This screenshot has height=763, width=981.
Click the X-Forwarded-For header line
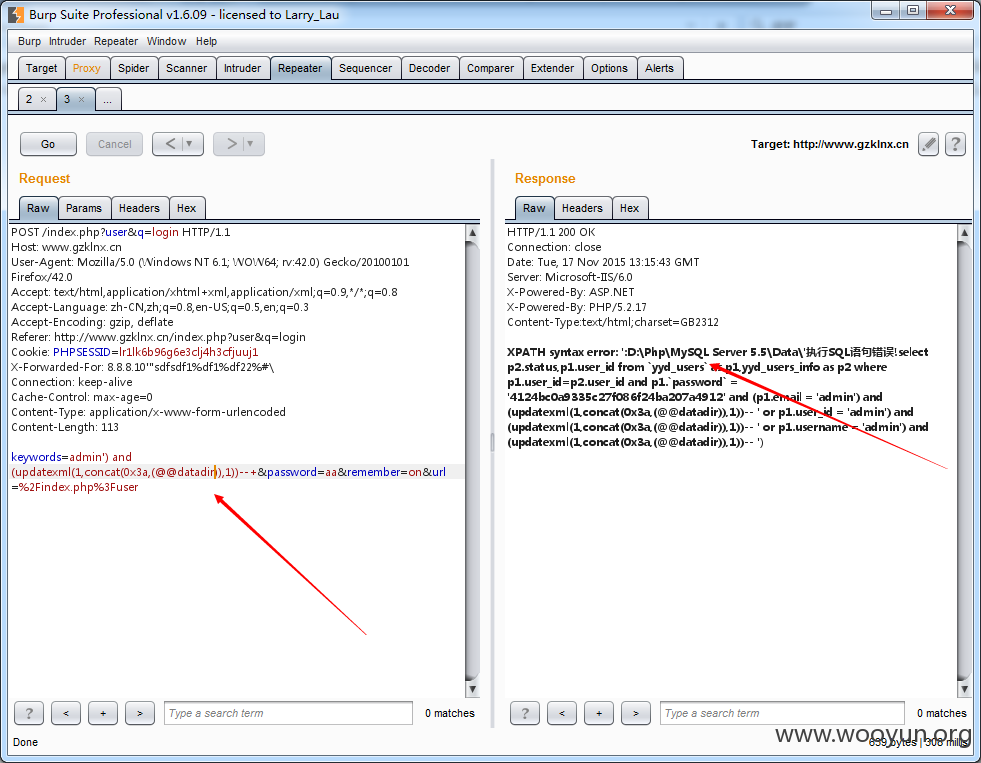click(143, 367)
